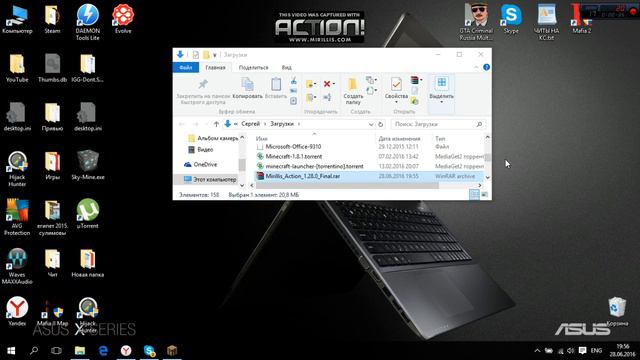Click the red Delete X icon
This screenshot has width=640, height=360.
tap(327, 84)
